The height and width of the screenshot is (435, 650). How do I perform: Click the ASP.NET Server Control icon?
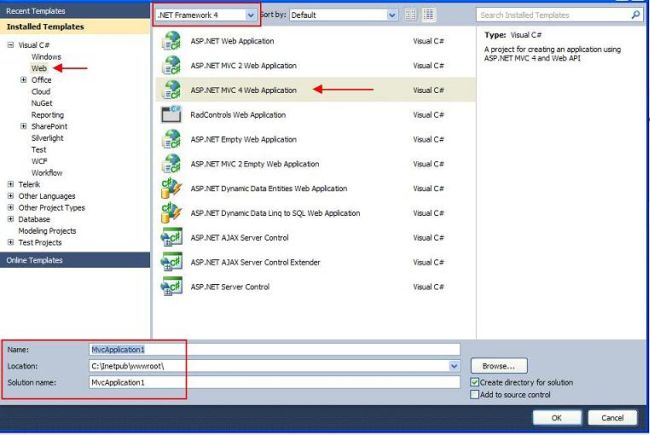click(171, 287)
